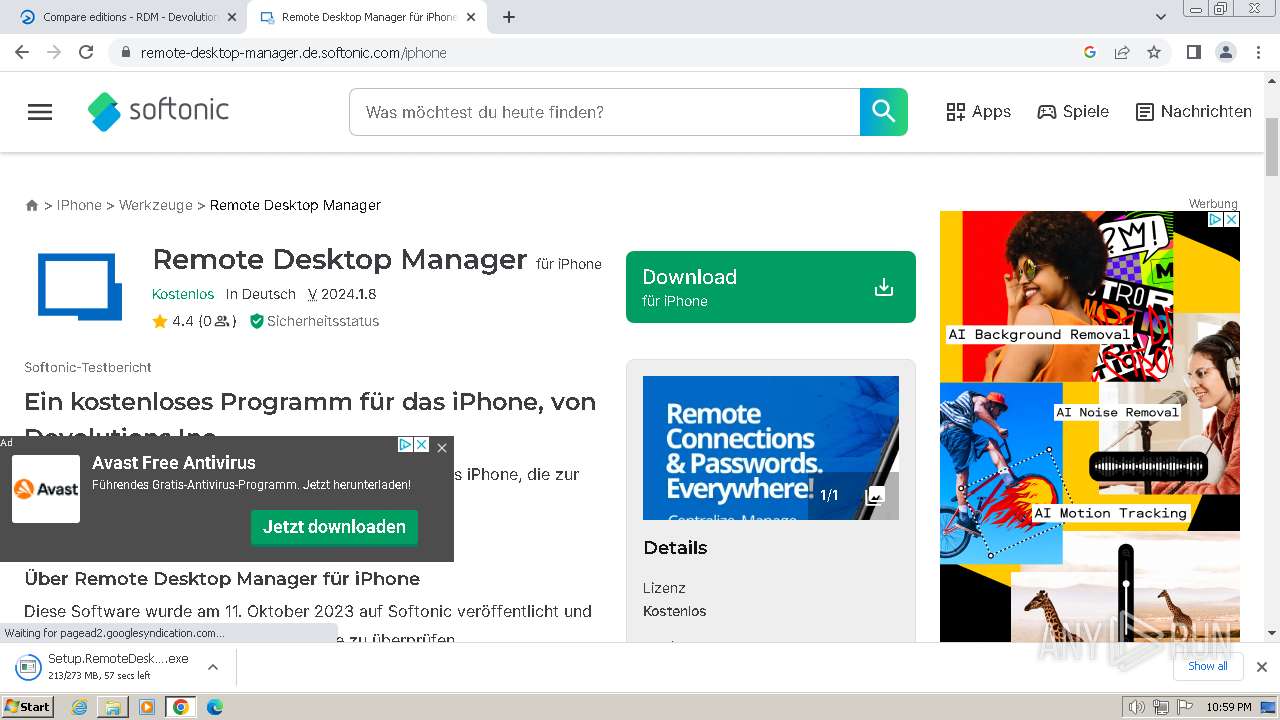The image size is (1280, 720).
Task: Click the Avast logo in the ad
Action: click(46, 489)
